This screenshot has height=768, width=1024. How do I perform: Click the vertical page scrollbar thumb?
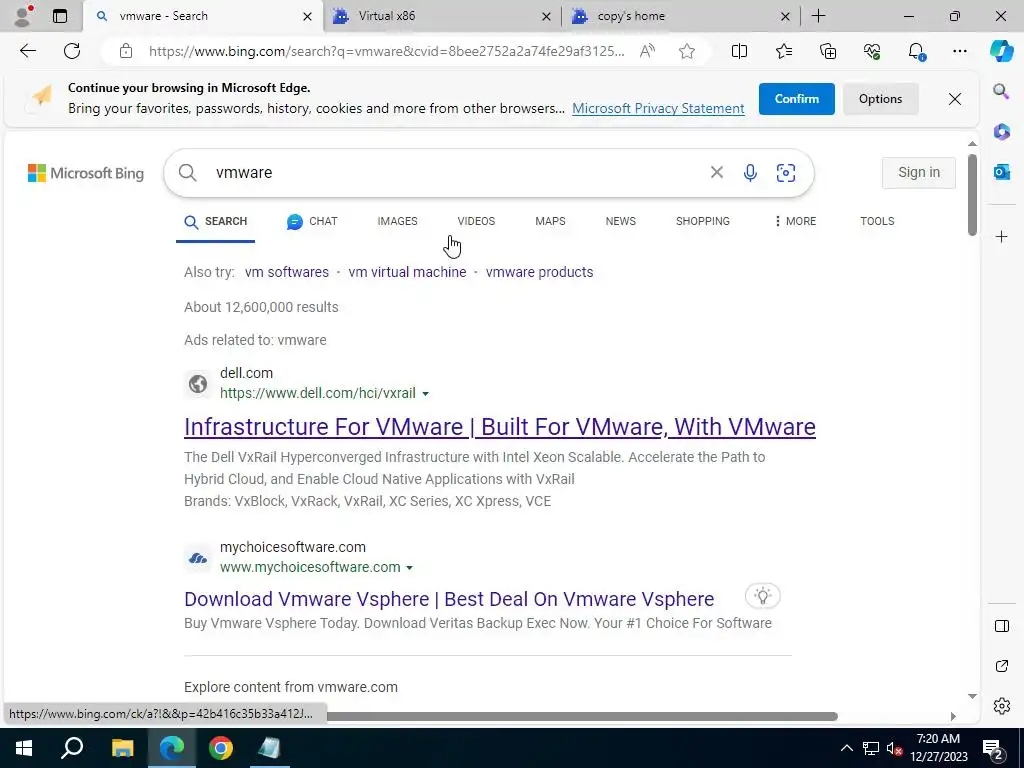(x=972, y=195)
